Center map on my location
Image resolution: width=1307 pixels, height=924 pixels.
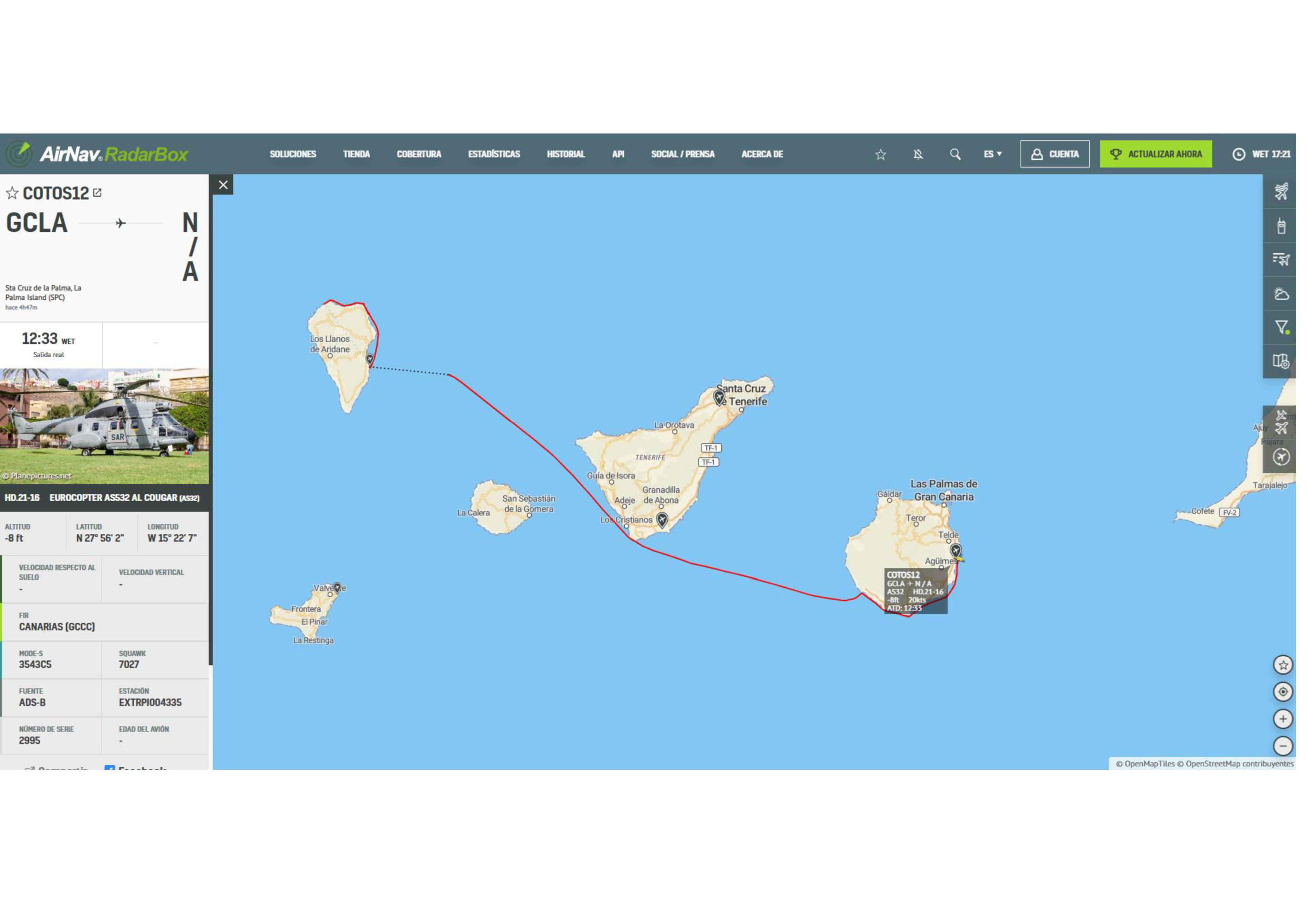1282,692
